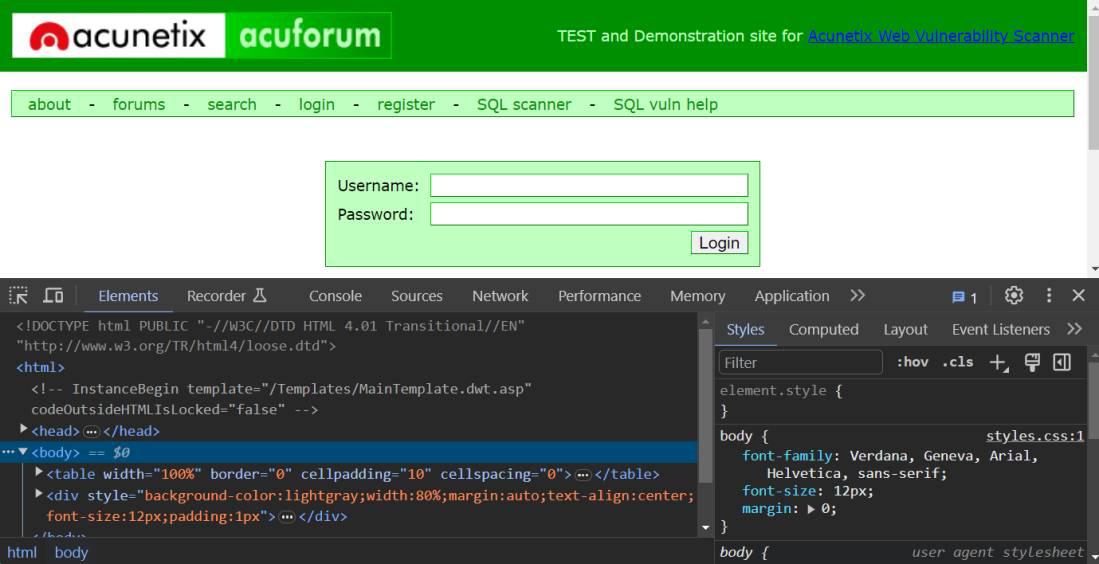The image size is (1099, 564).
Task: Click the styles Filter input box
Action: 800,362
